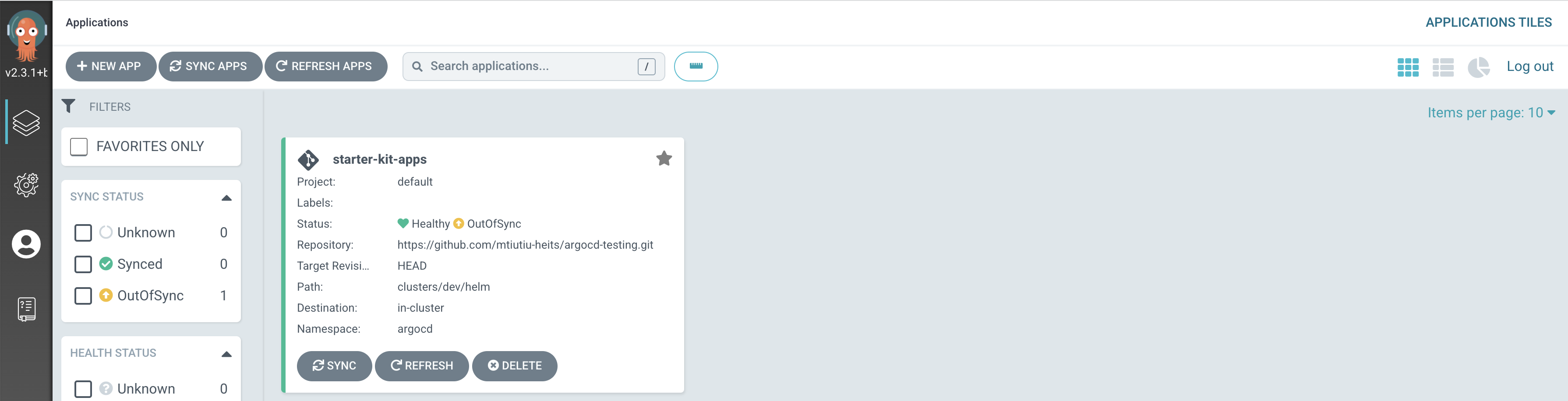Click the Argo CD octopus logo
The height and width of the screenshot is (401, 1568).
coord(26,36)
